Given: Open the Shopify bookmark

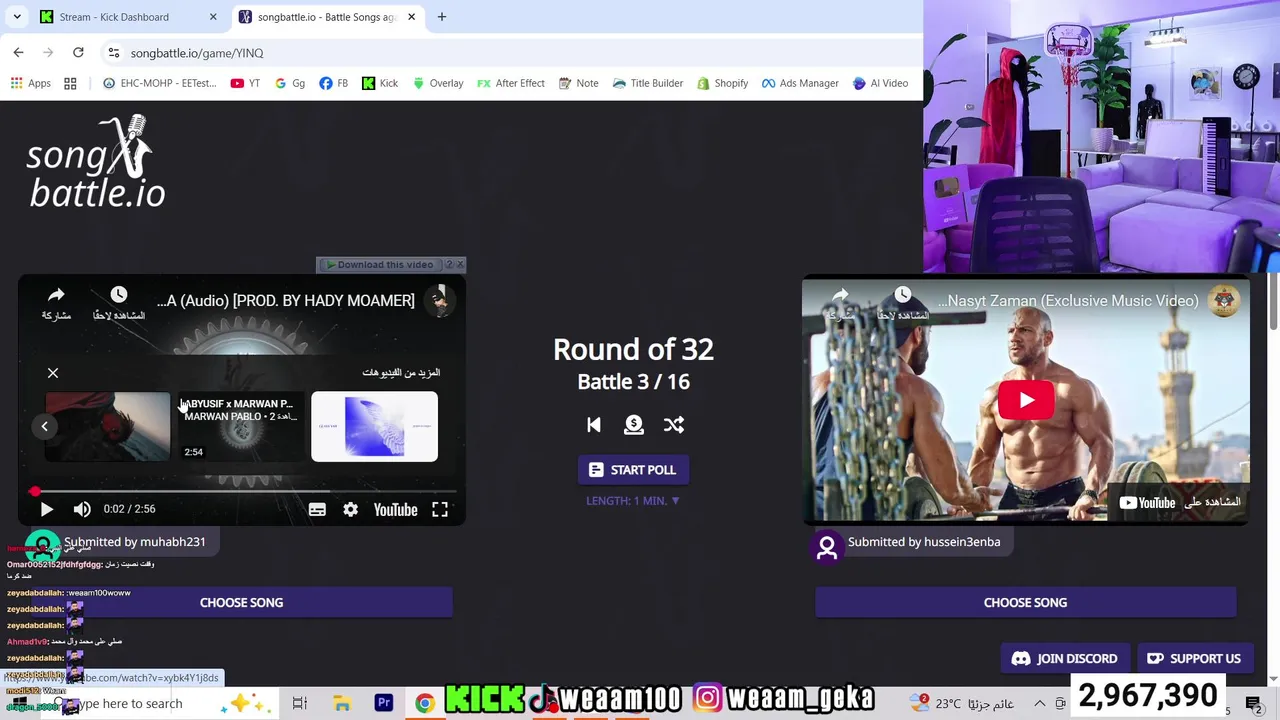Looking at the screenshot, I should click(x=723, y=83).
